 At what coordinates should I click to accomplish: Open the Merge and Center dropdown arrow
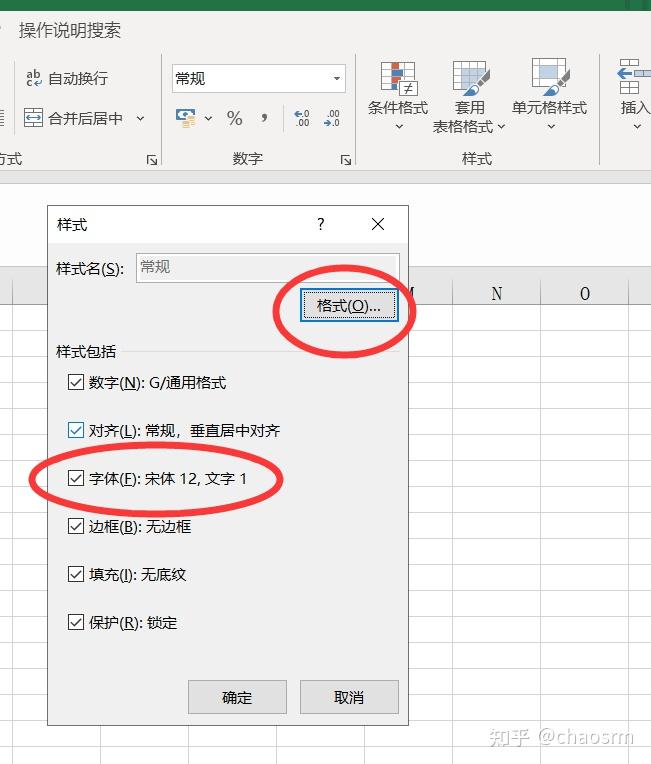click(140, 118)
